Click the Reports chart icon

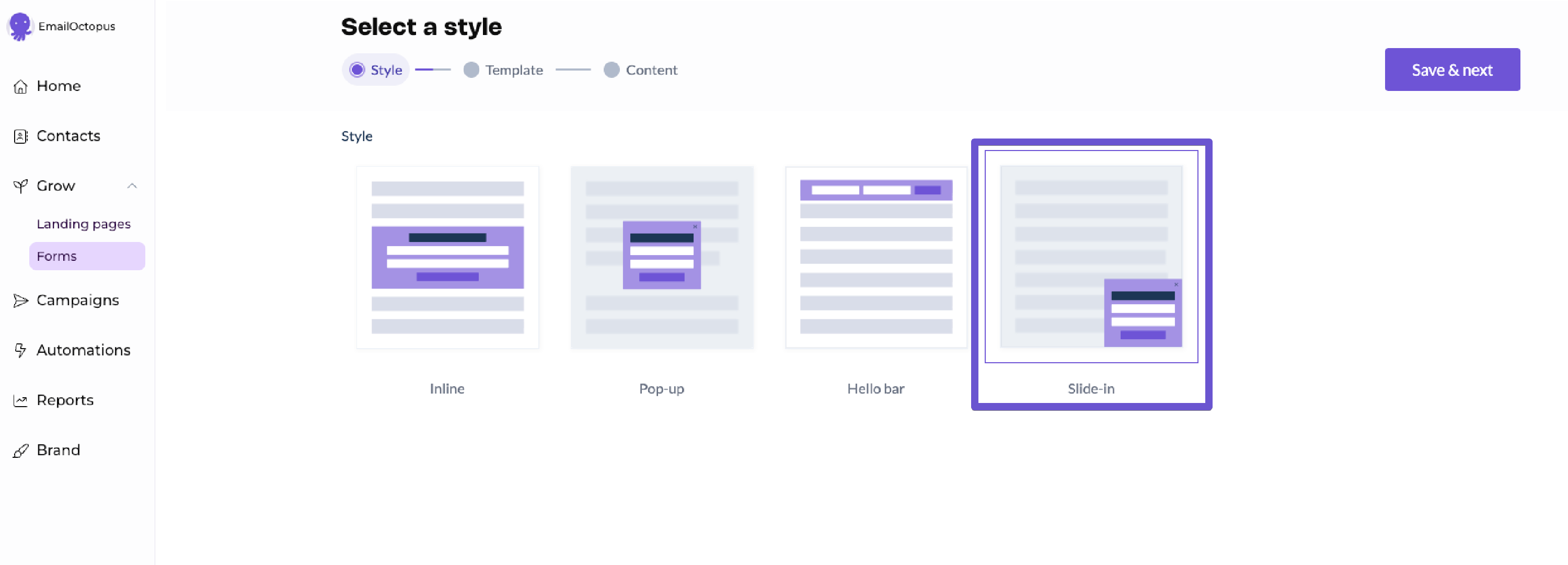pos(21,400)
